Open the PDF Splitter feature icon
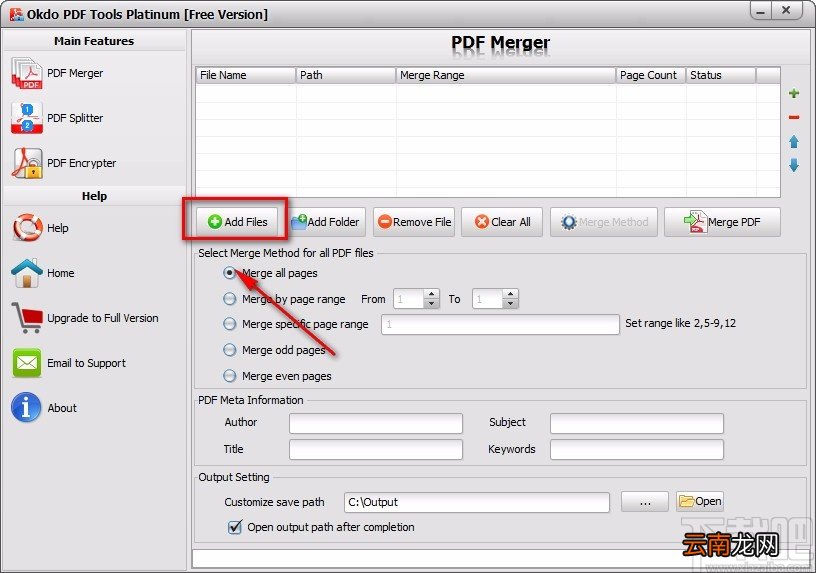The height and width of the screenshot is (573, 816). [27, 118]
